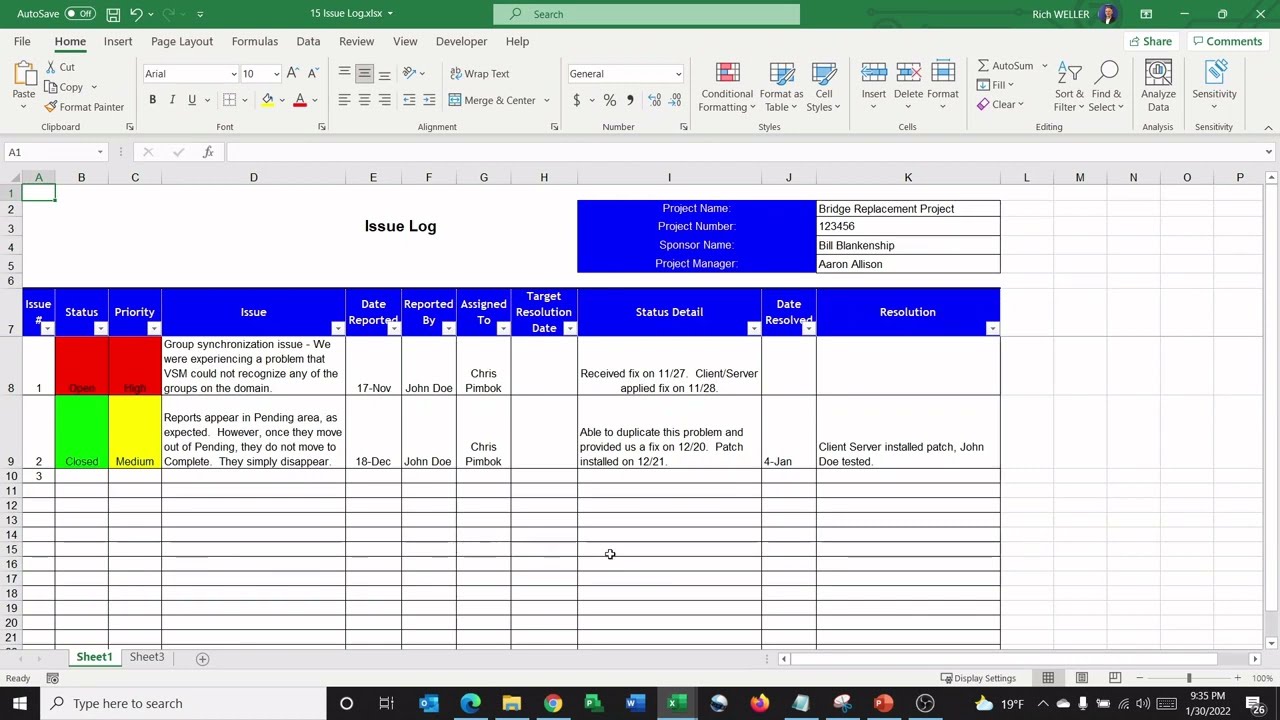Open the Resolution column filter dropdown

tap(992, 329)
